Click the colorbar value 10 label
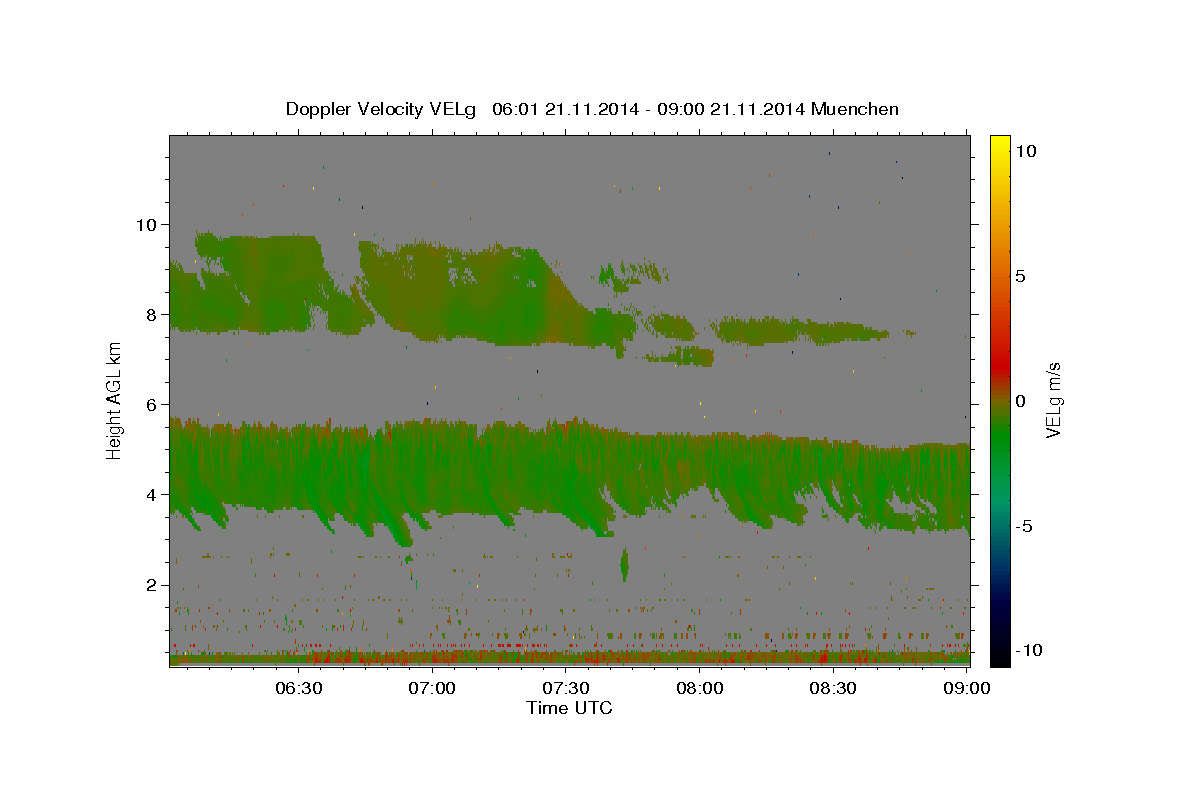The image size is (1200, 800). (x=1027, y=150)
